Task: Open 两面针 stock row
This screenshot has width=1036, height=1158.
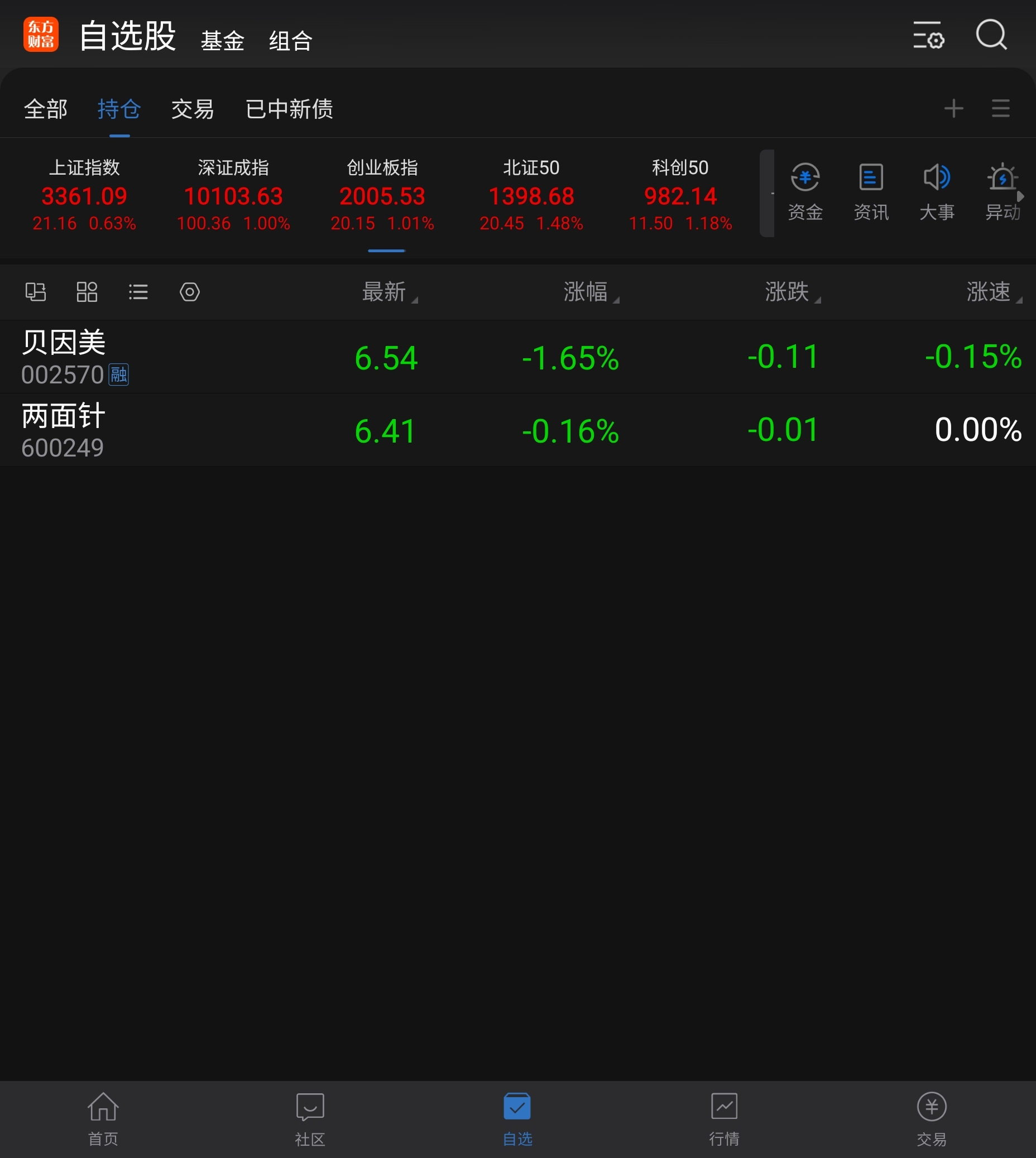Action: pyautogui.click(x=518, y=430)
